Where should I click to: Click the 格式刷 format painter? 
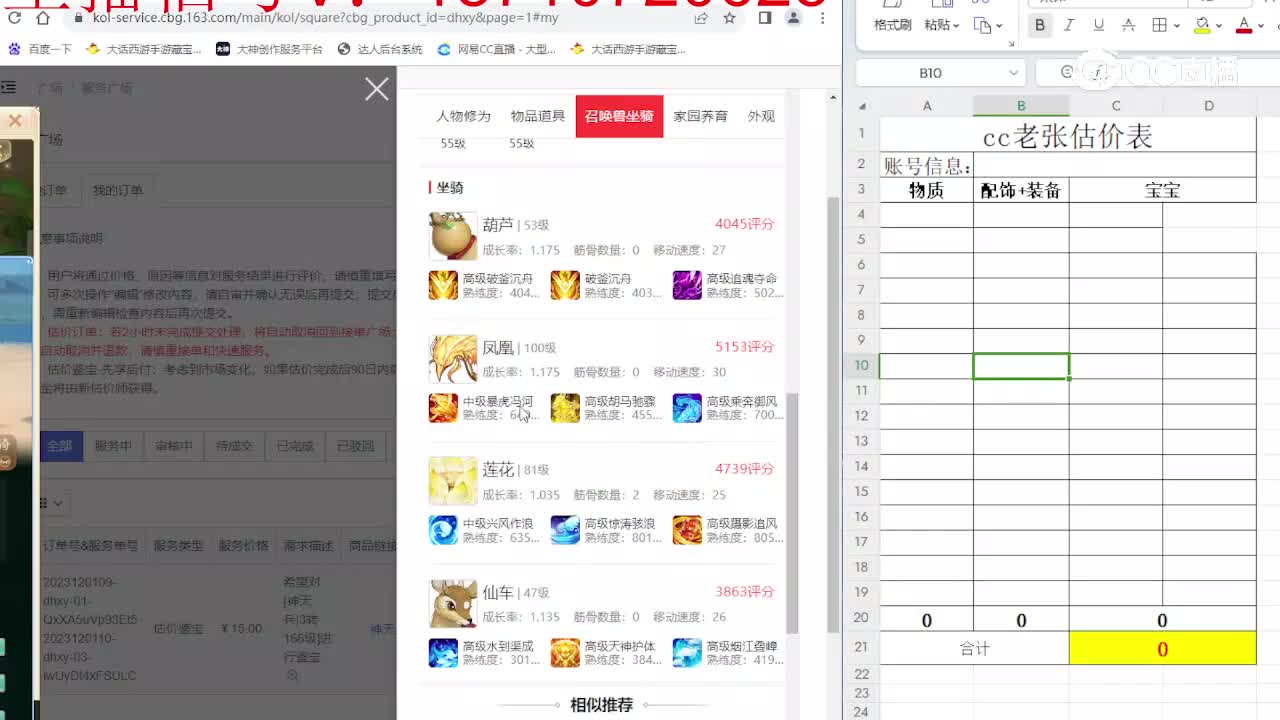pos(893,25)
